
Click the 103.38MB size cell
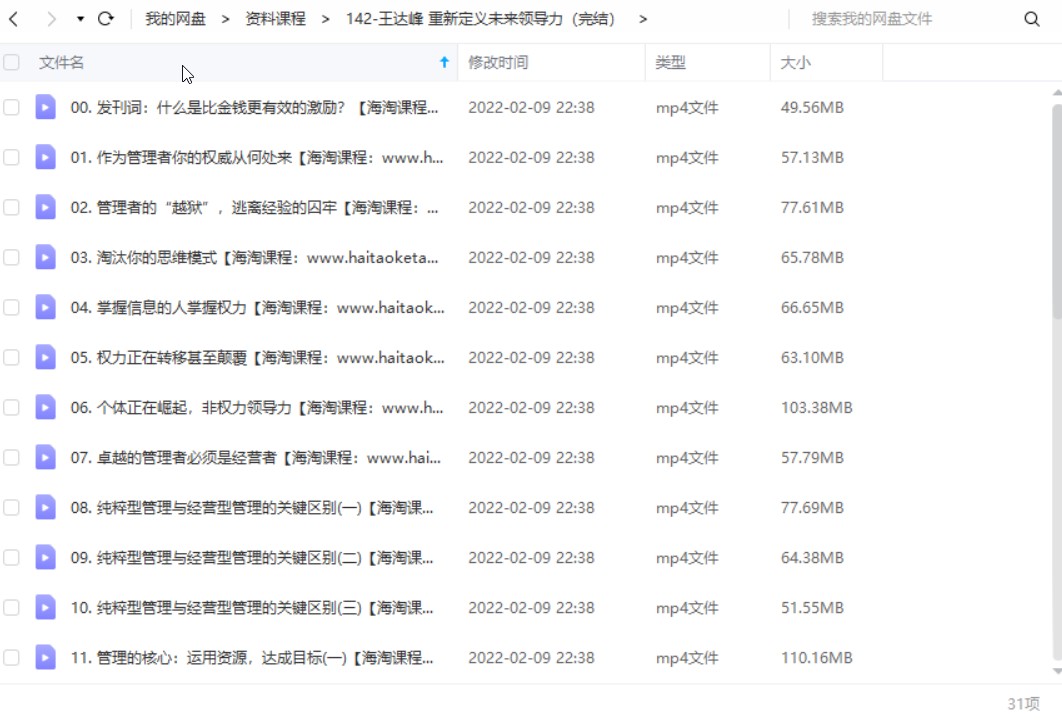click(x=816, y=407)
